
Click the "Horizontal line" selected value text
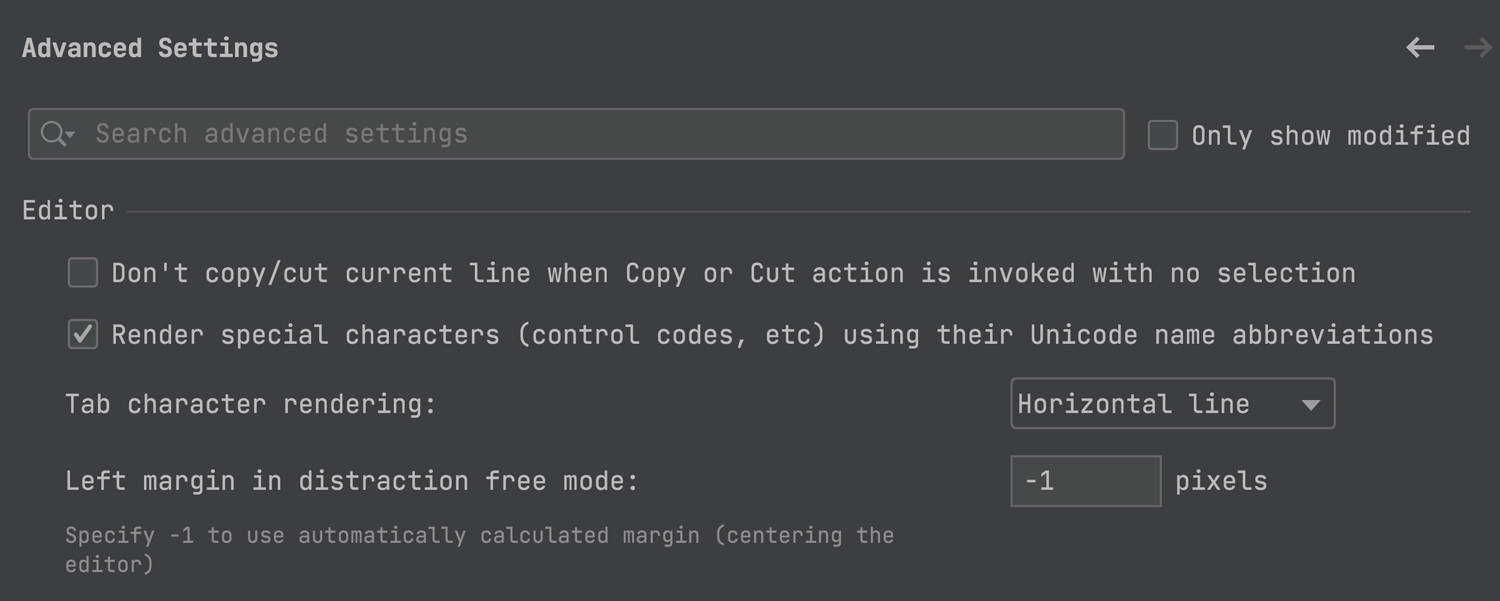[x=1133, y=404]
